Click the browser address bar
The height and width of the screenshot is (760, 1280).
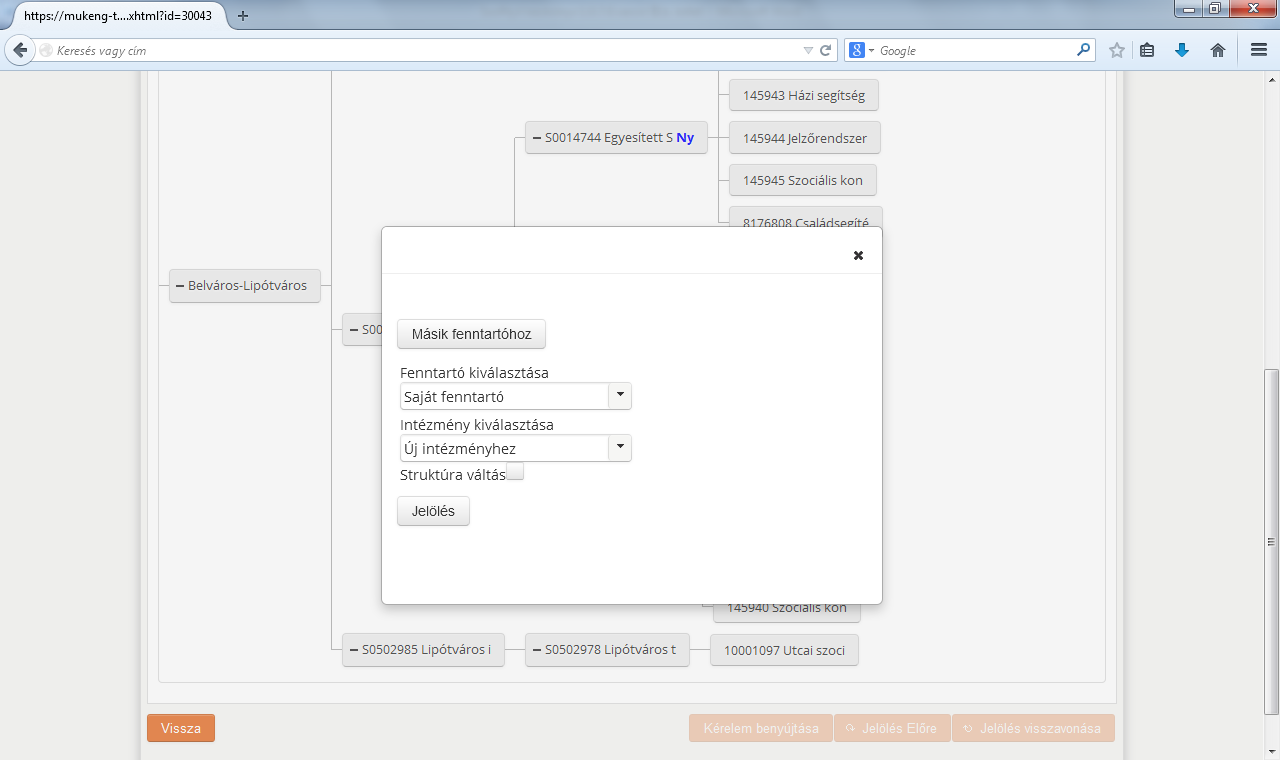coord(425,50)
